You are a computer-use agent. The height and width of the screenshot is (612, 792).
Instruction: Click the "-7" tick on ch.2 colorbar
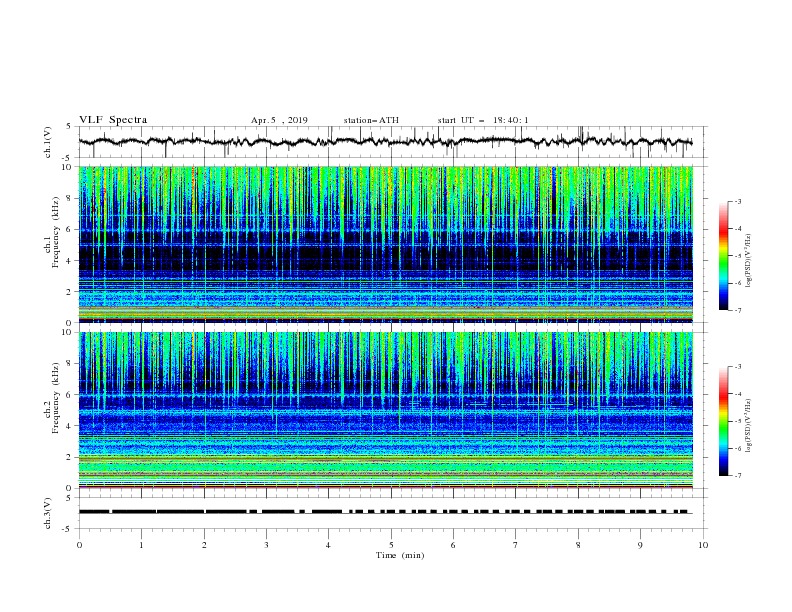click(737, 476)
